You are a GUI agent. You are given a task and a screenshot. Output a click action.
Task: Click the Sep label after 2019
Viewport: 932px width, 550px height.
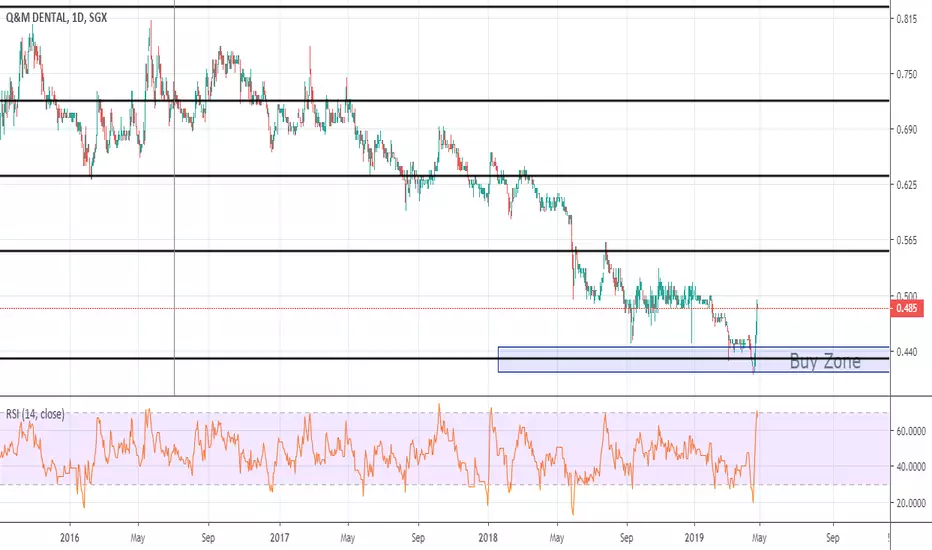click(x=833, y=538)
